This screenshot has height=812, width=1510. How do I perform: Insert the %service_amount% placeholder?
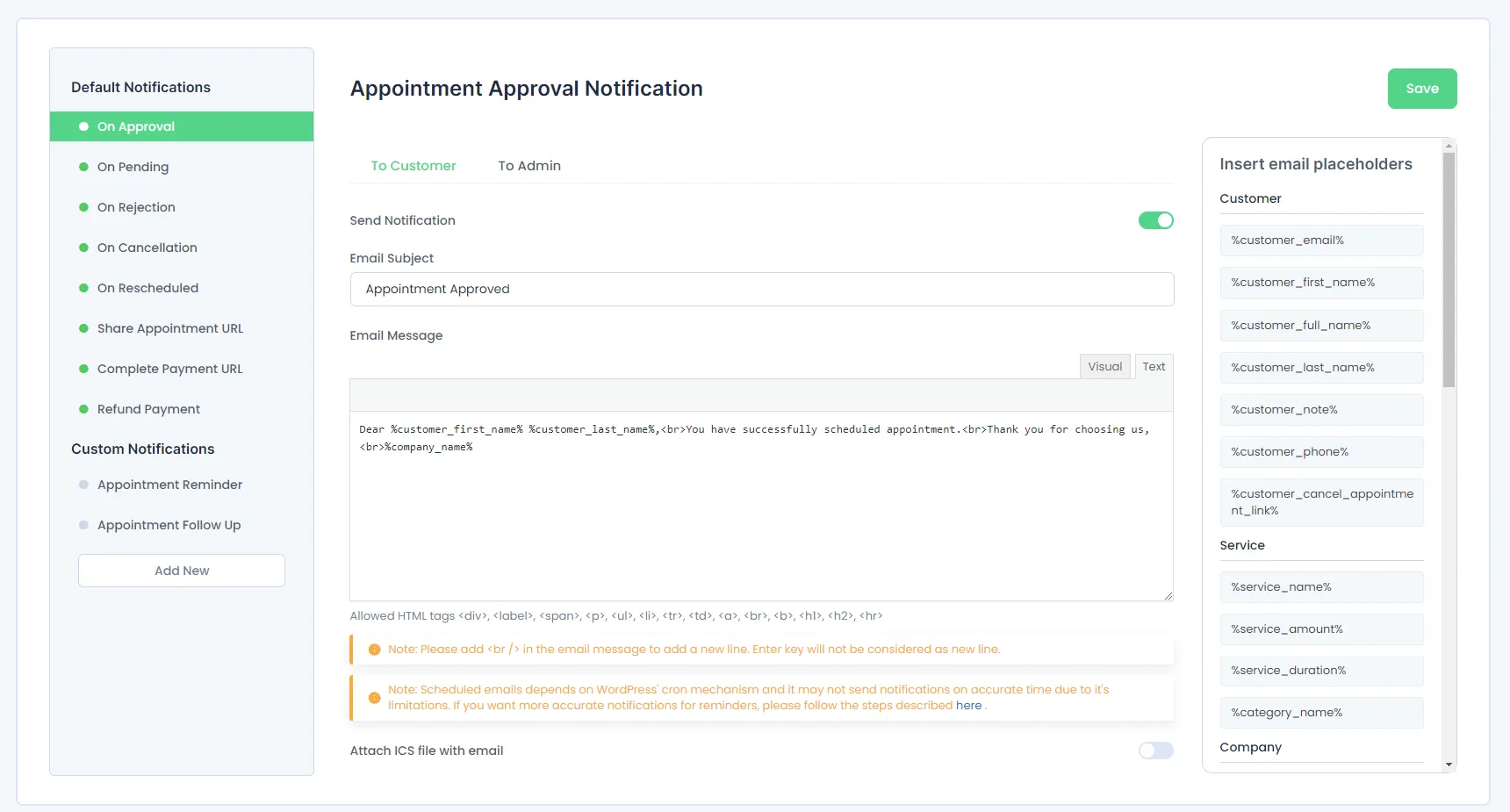pos(1321,629)
